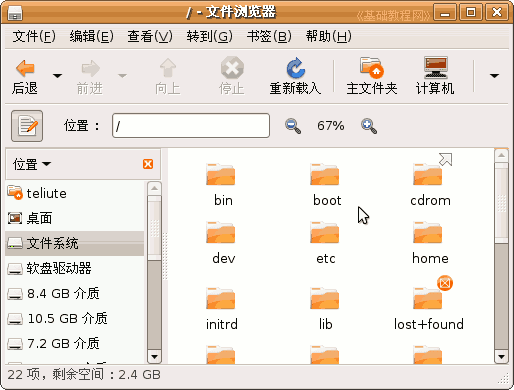Open the 查看(V) menu

pos(150,36)
